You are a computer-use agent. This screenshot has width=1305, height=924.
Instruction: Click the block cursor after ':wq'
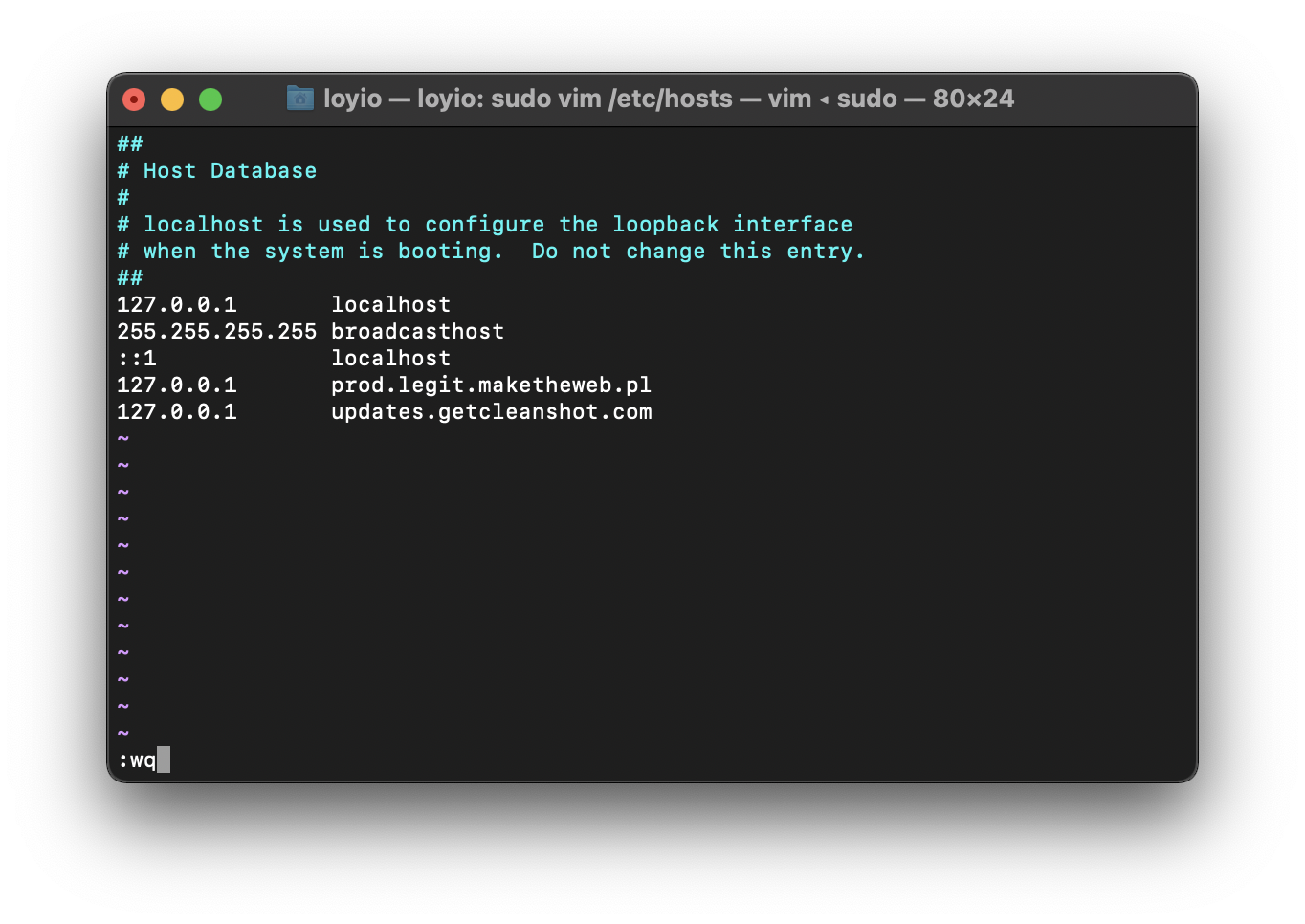pyautogui.click(x=164, y=759)
